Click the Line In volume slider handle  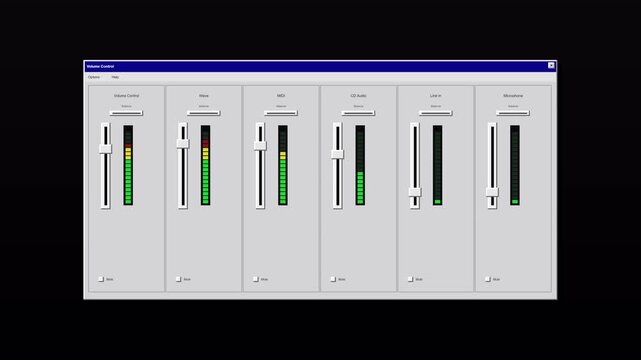coord(415,192)
